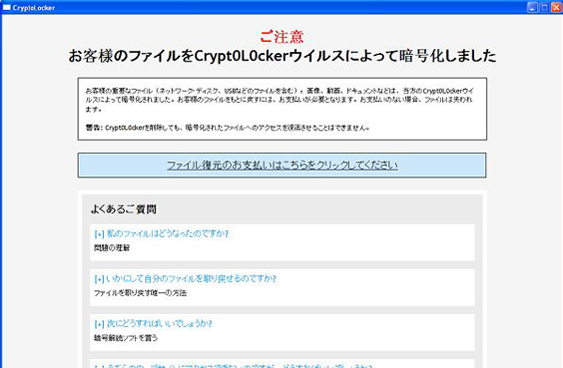Click the 'Crypt0L0cker' headline about encrypted files
Viewport: 563px width, 368px height.
click(282, 56)
